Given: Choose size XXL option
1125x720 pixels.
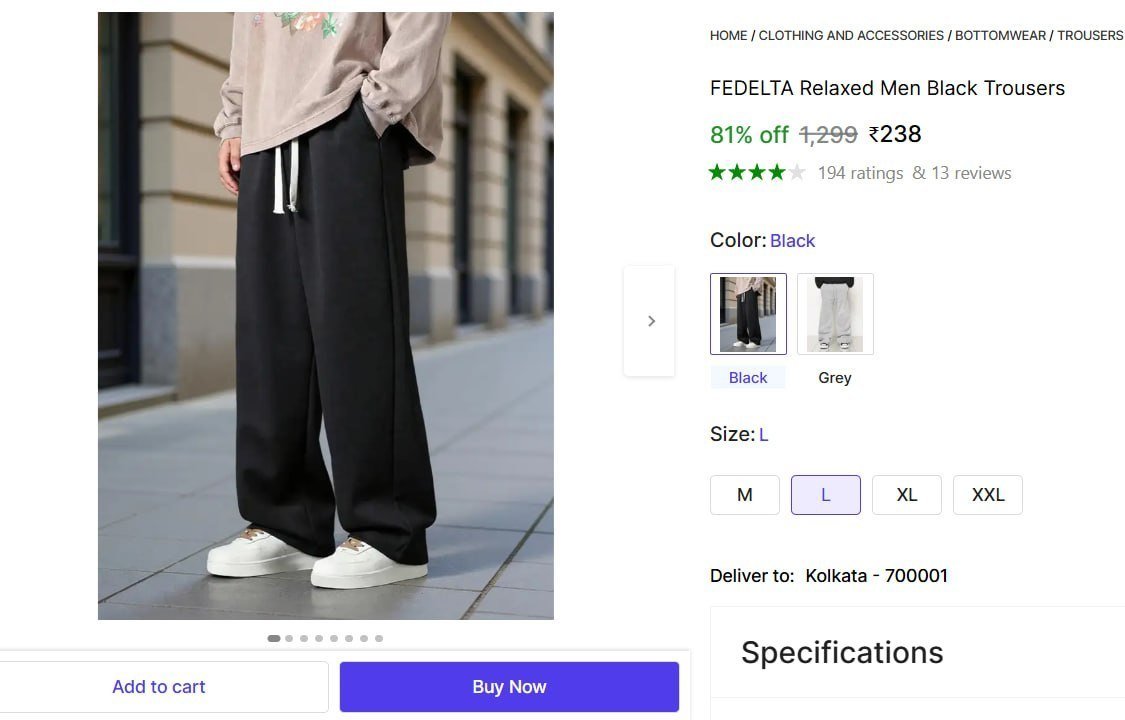Looking at the screenshot, I should point(988,495).
